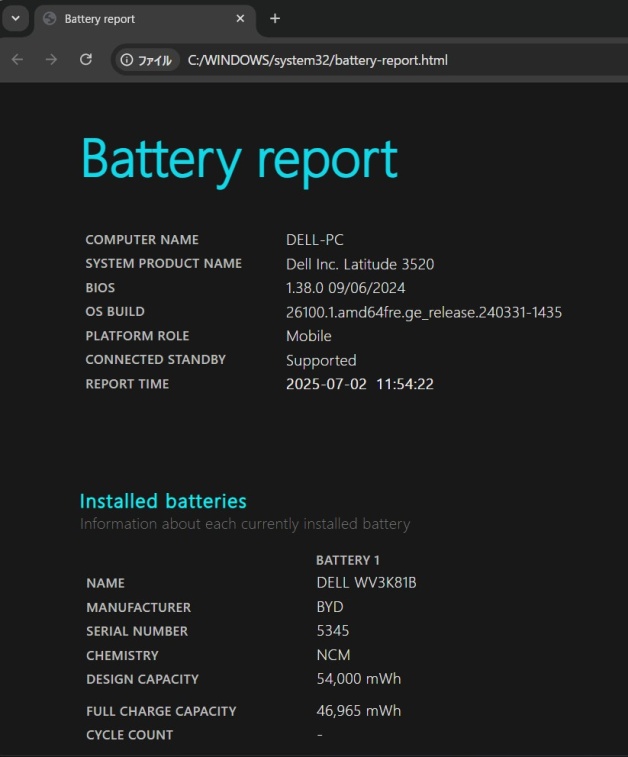
Task: Select the serial number 5345
Action: point(333,631)
